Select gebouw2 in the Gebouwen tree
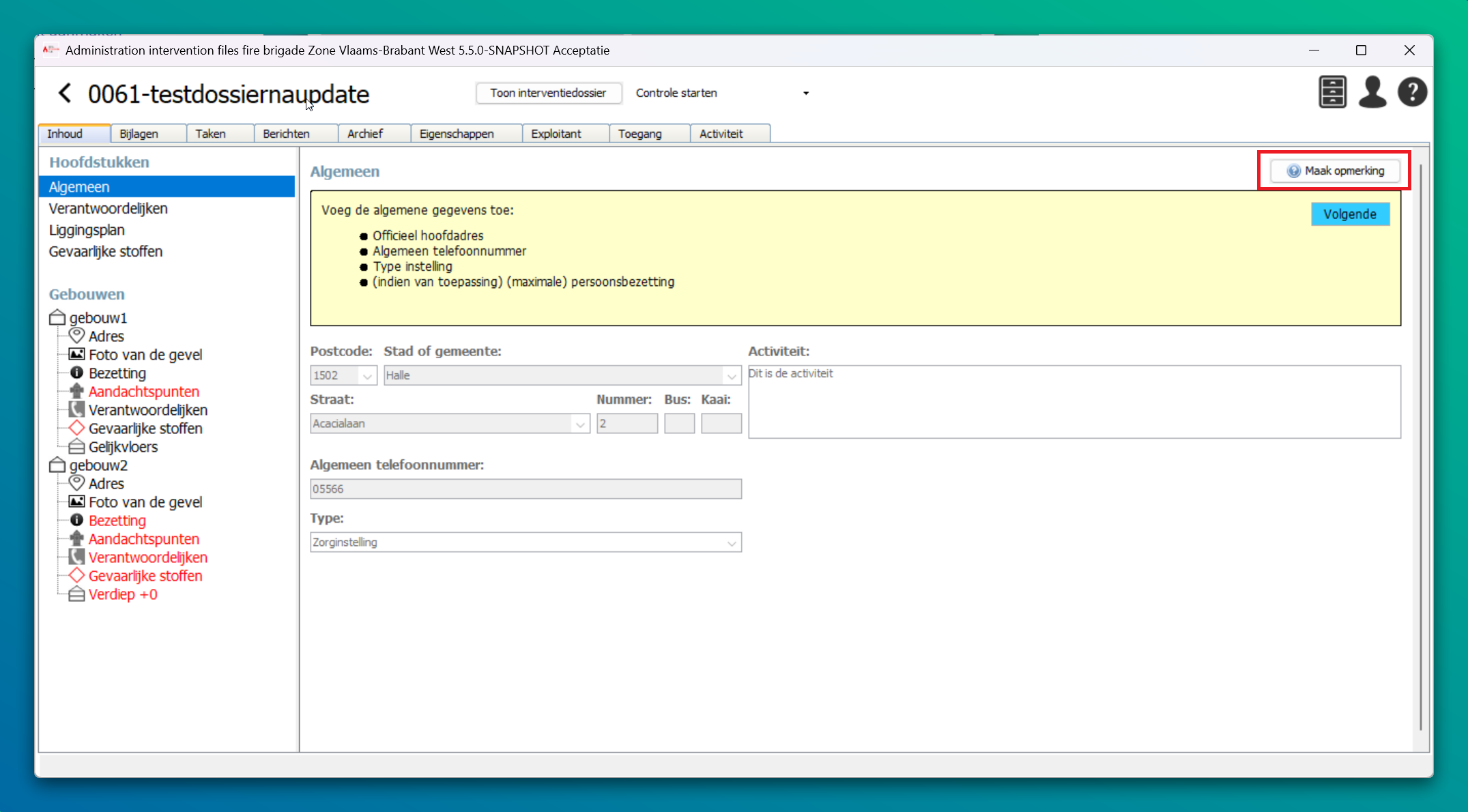Viewport: 1468px width, 812px height. coord(98,465)
